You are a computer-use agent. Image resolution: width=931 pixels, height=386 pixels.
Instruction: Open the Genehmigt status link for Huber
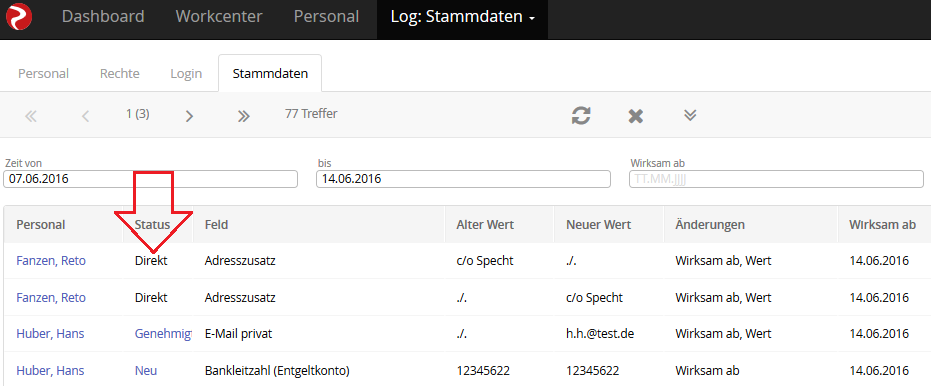[x=163, y=334]
